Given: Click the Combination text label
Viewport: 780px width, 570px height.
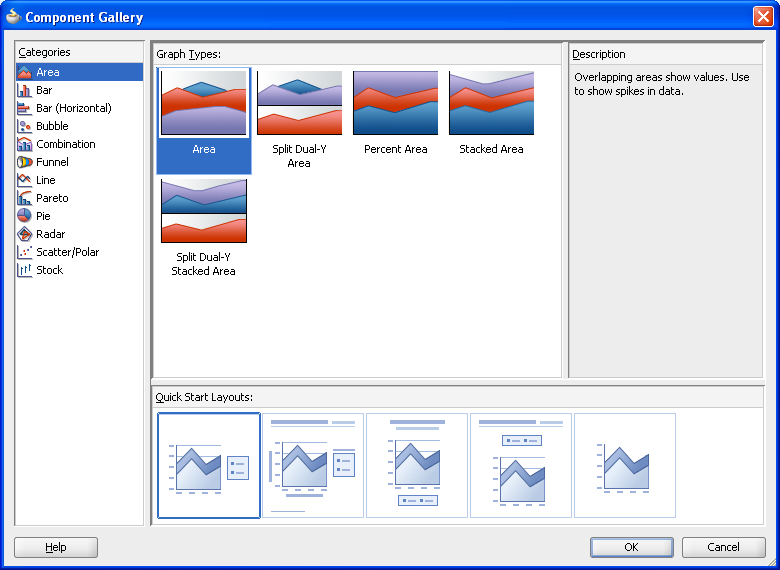Looking at the screenshot, I should 66,144.
